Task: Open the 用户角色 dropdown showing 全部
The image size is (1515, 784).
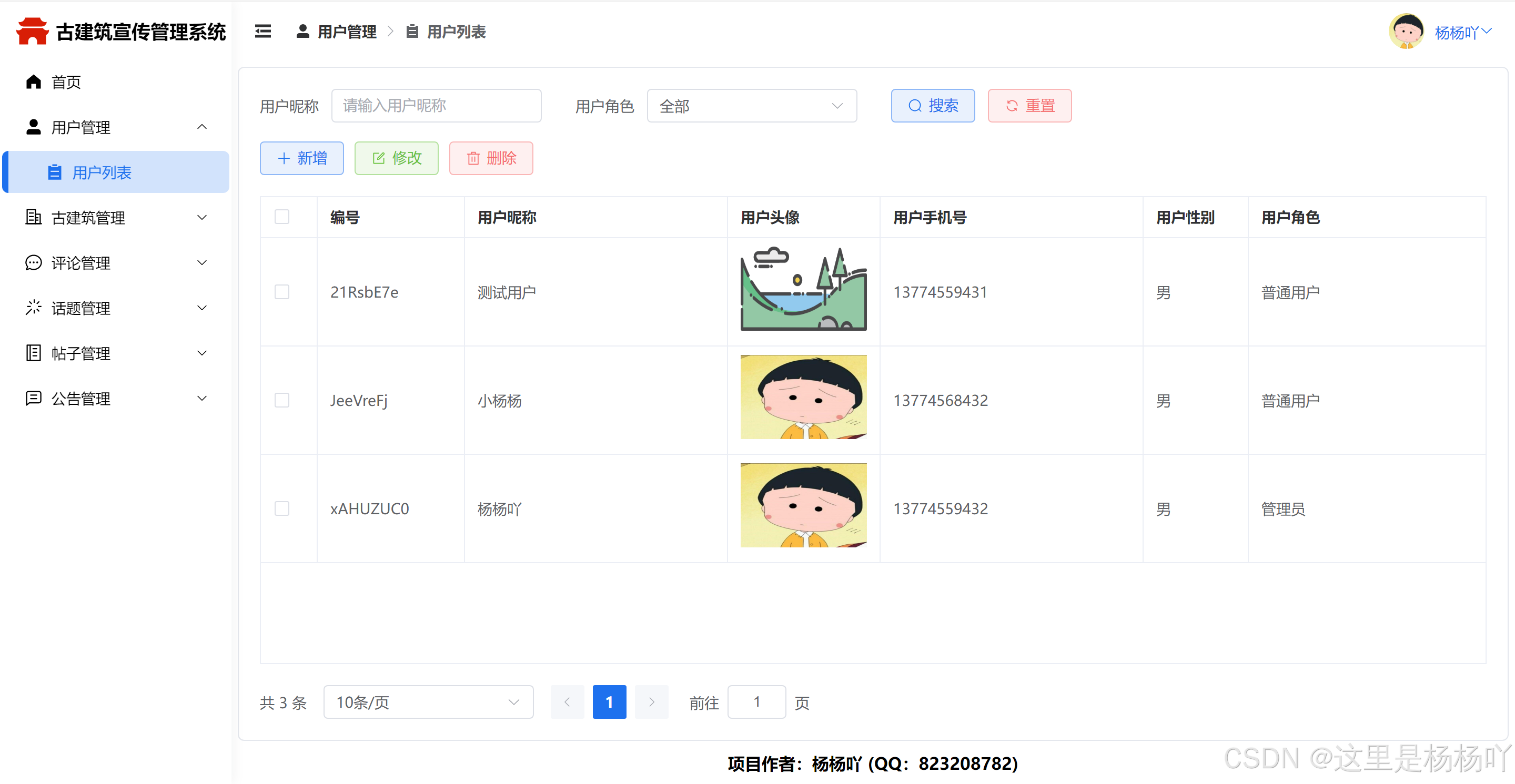Action: coord(751,106)
